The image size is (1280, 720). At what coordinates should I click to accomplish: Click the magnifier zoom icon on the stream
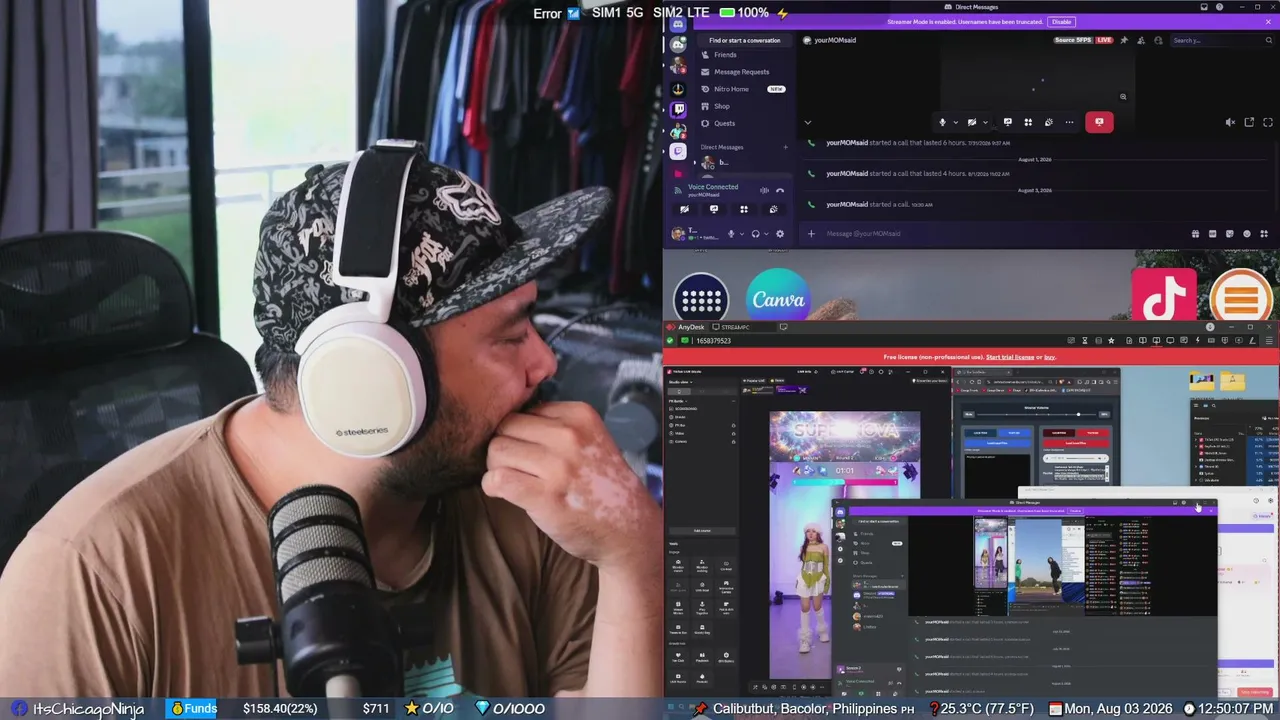click(x=1123, y=97)
